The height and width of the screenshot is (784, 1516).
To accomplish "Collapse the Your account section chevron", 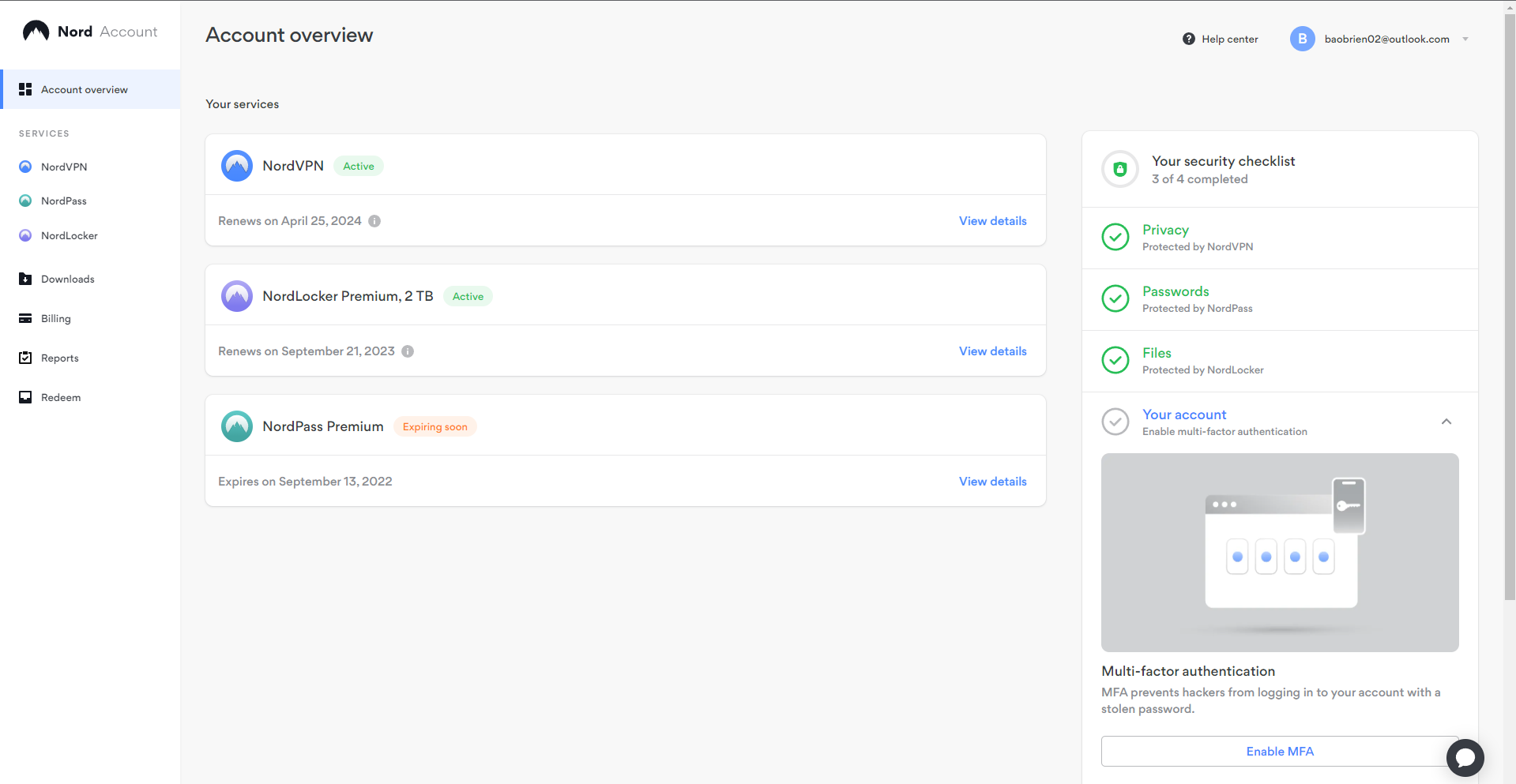I will click(x=1446, y=422).
